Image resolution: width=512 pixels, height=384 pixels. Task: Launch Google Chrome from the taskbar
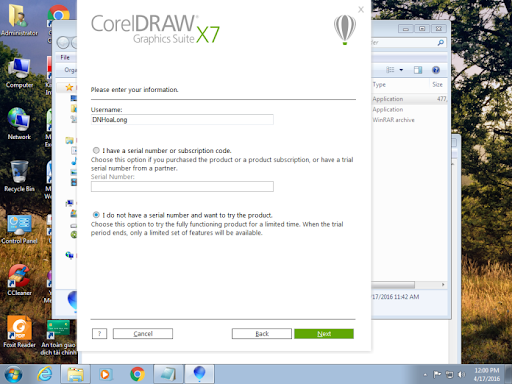[137, 374]
